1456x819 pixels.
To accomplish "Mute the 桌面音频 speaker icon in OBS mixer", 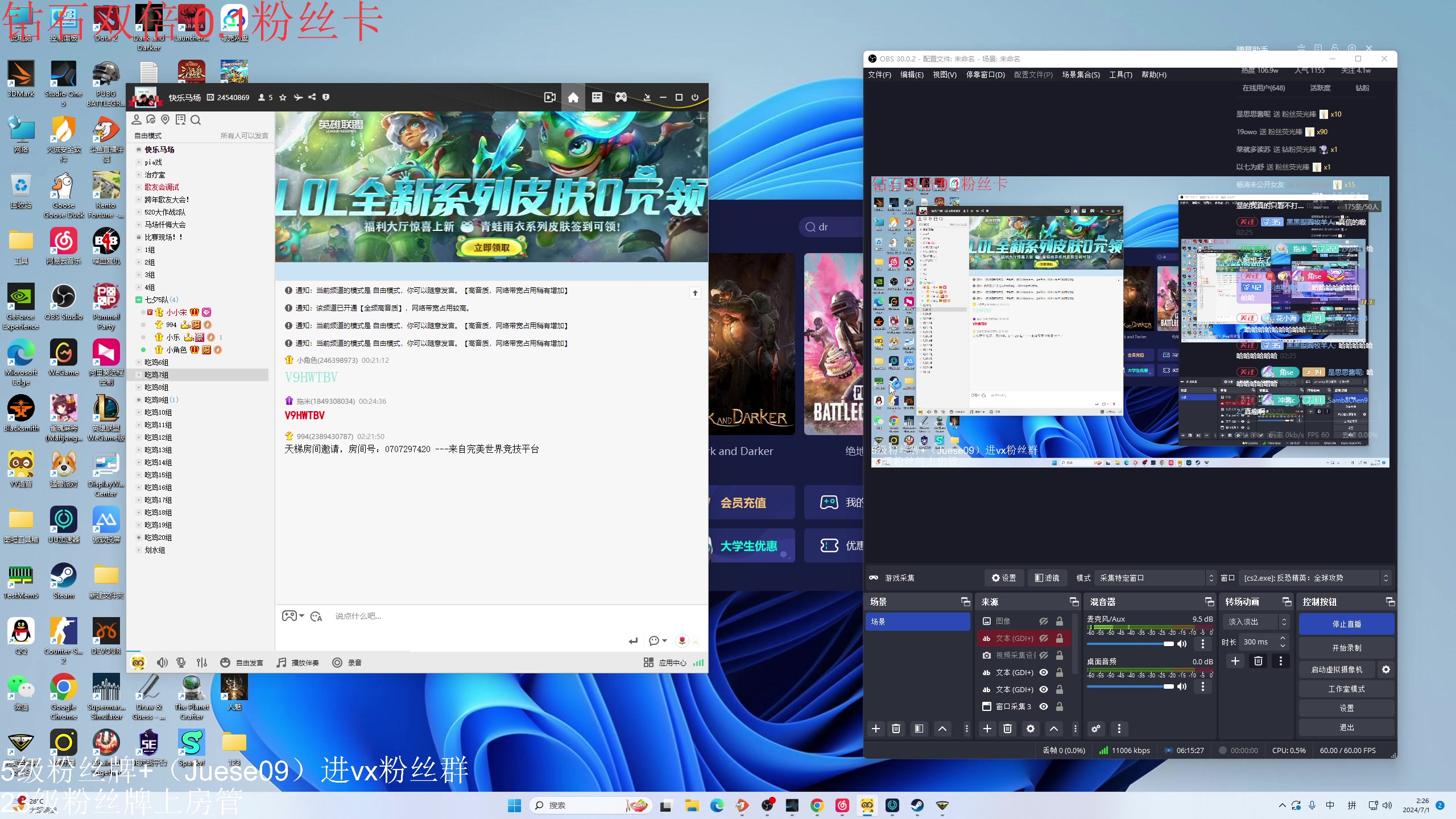I will (x=1182, y=686).
